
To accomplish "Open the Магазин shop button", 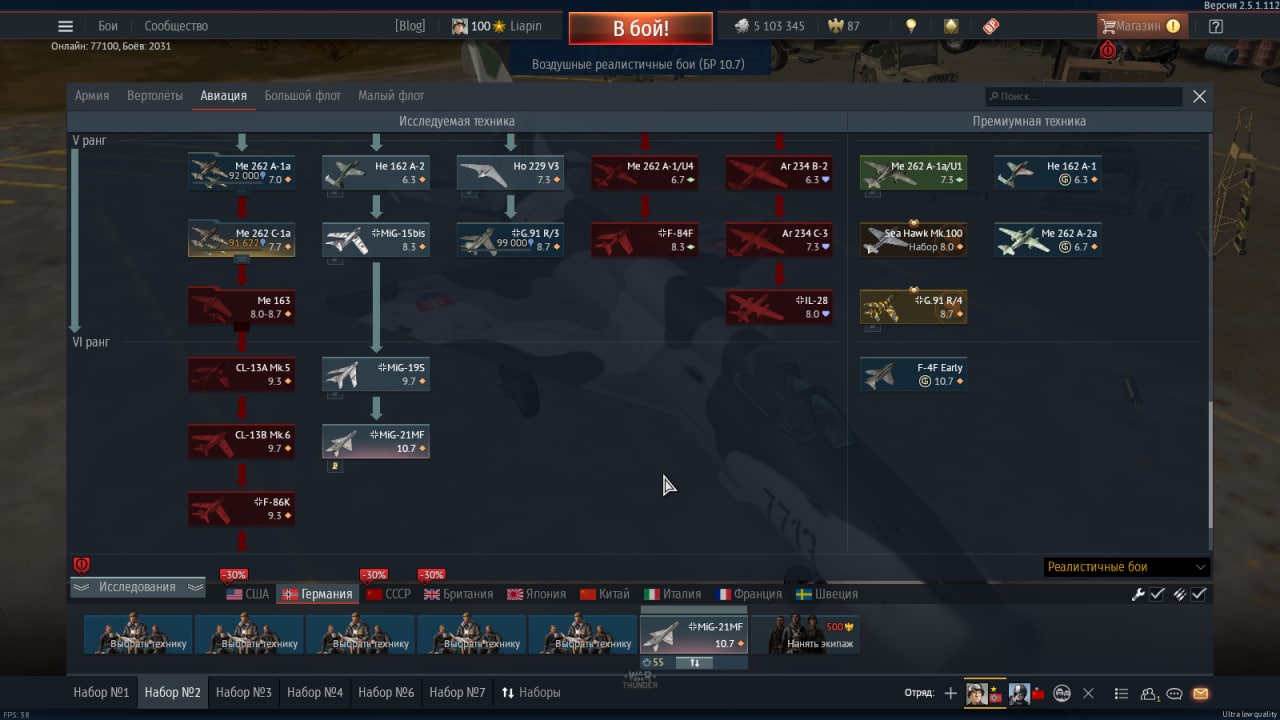I will tap(1142, 26).
